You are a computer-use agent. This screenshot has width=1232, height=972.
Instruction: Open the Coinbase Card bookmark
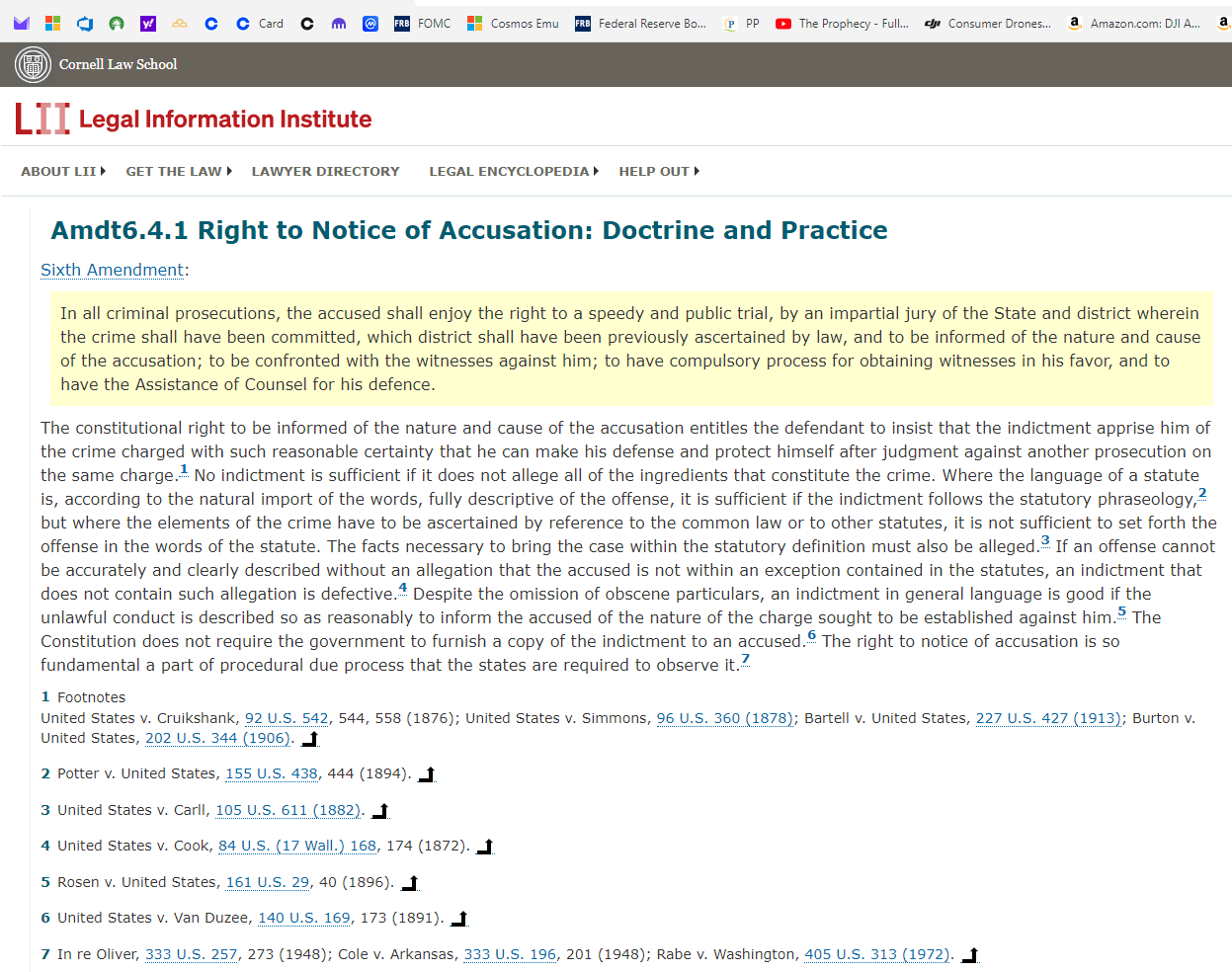[x=260, y=24]
